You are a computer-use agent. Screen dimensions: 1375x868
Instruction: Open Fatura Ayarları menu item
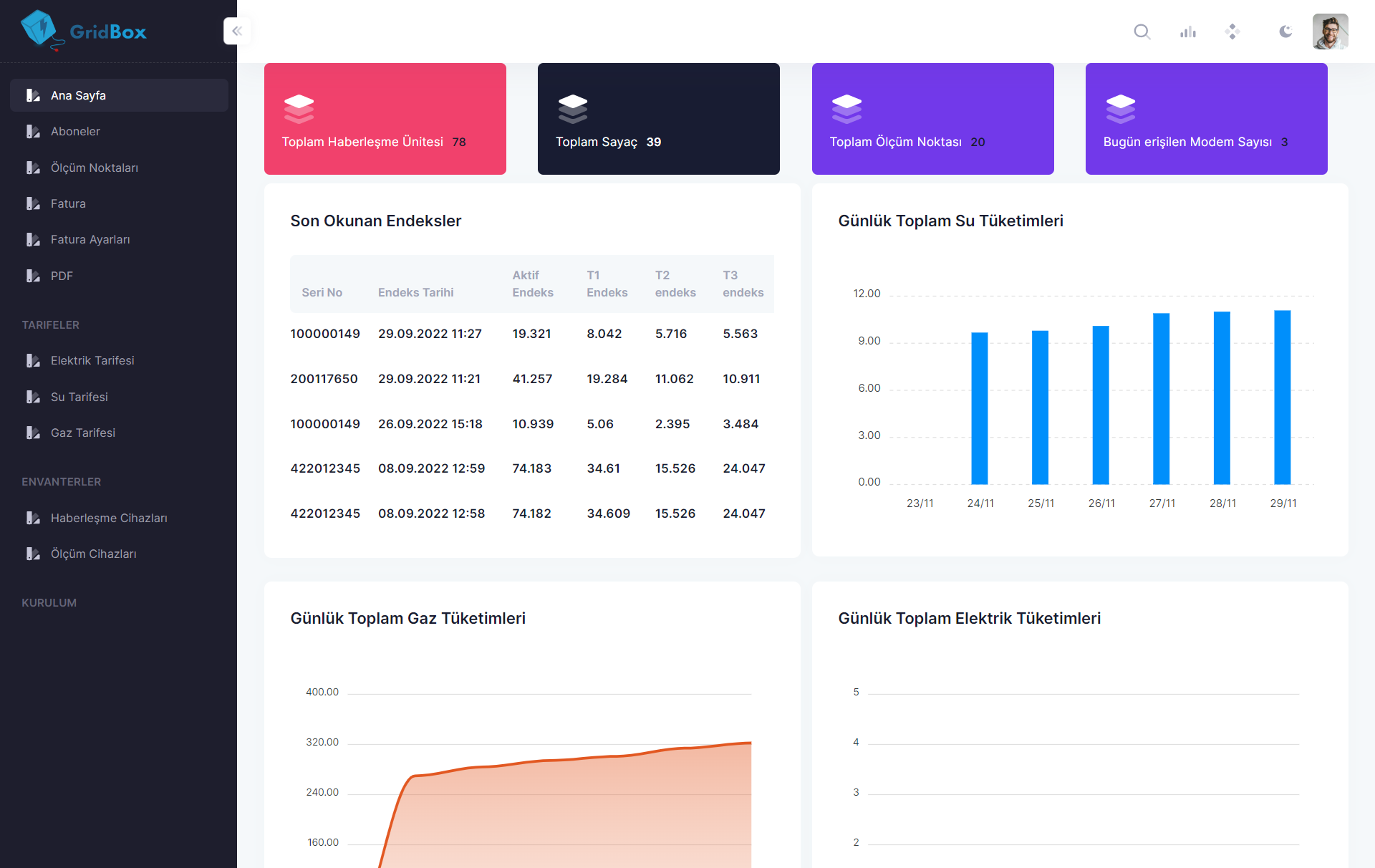click(x=90, y=239)
